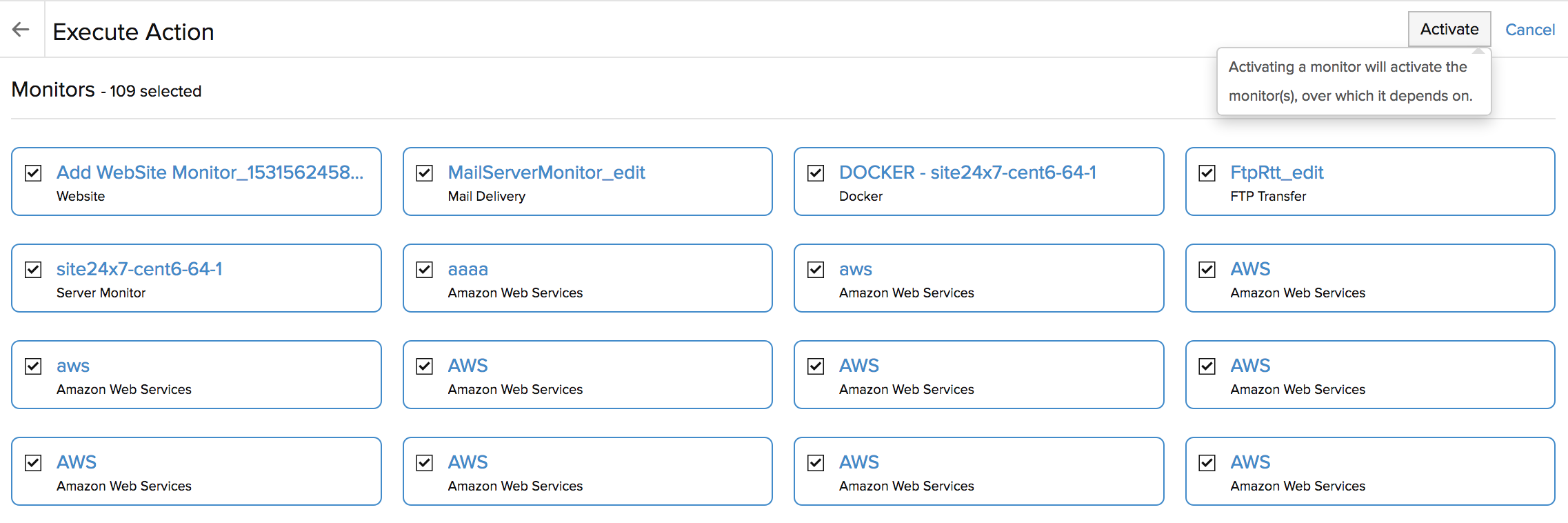
Task: Open the site24x7-cent6-64-1 Server Monitor link
Action: pyautogui.click(x=139, y=269)
